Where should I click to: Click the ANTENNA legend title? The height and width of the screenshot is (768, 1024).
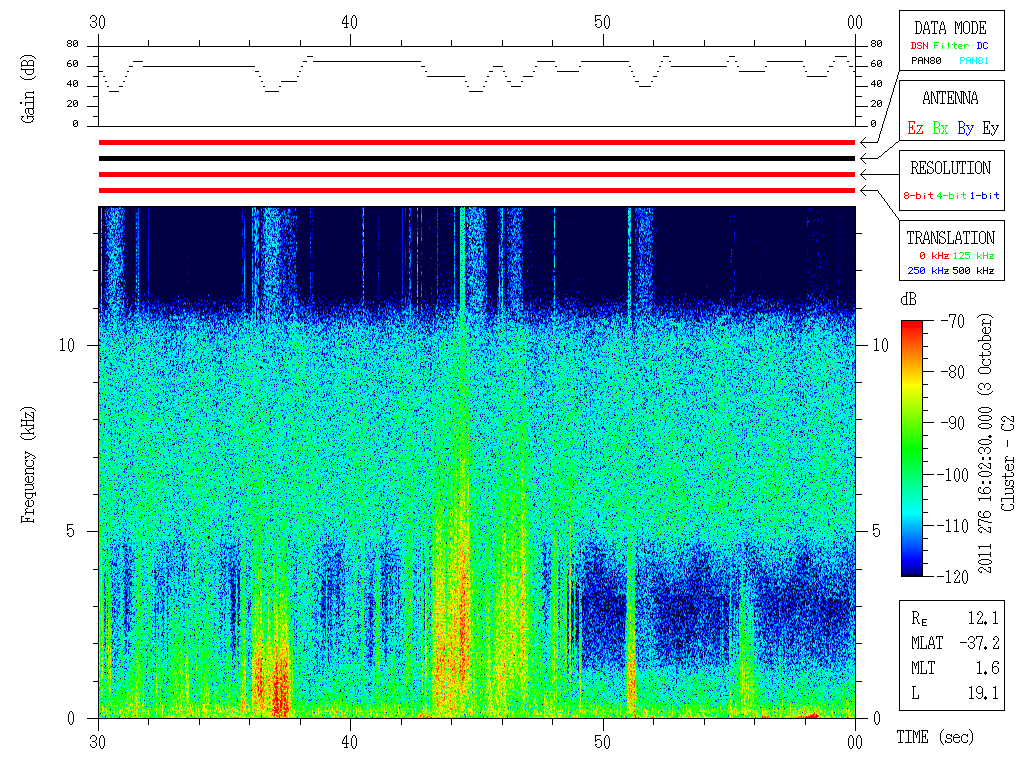pos(950,99)
